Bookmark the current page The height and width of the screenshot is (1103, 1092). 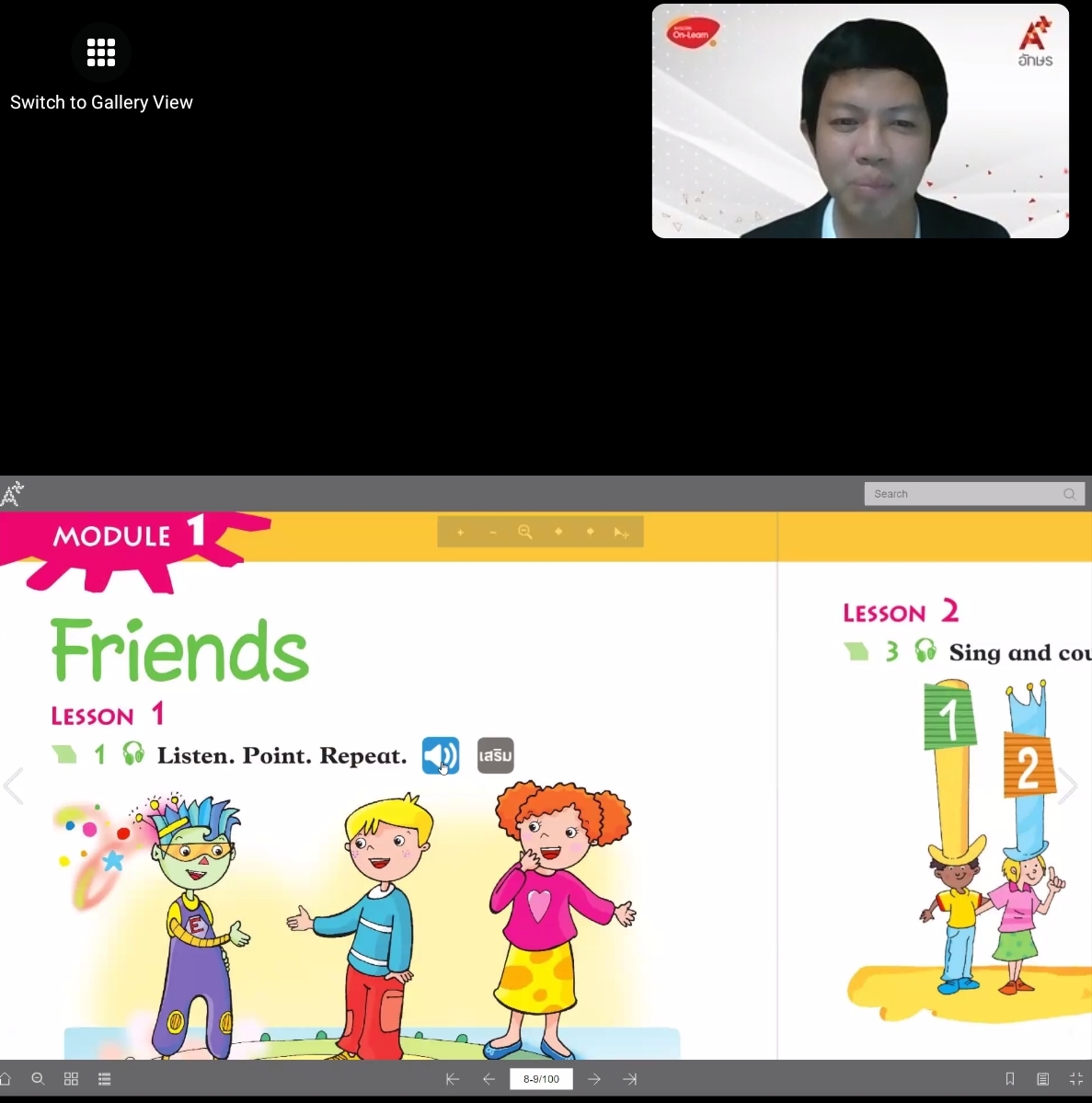(x=1010, y=1078)
